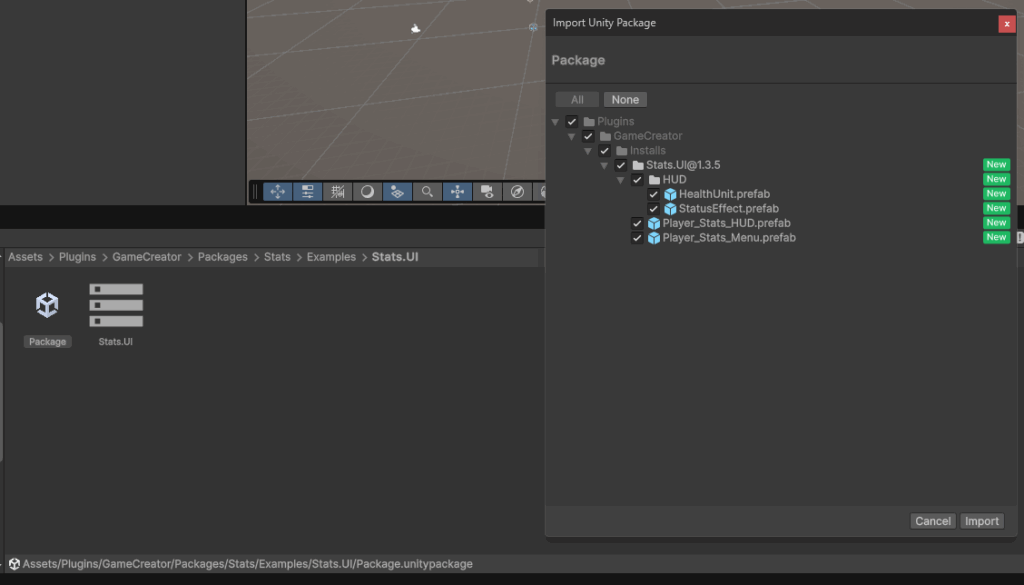Cancel the package import
1024x585 pixels.
[933, 521]
